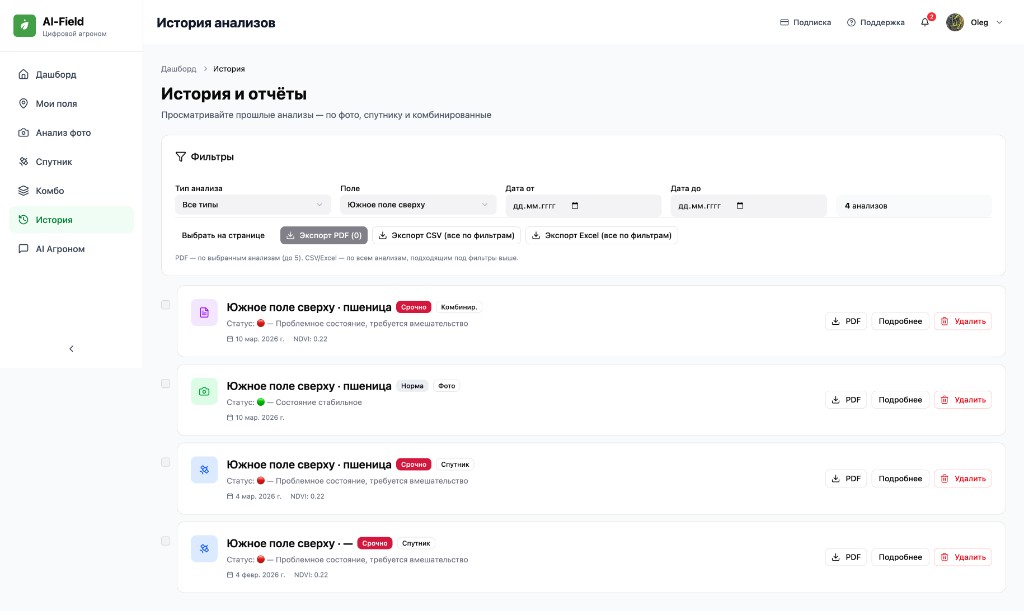Open the Тип анализа dropdown

252,205
